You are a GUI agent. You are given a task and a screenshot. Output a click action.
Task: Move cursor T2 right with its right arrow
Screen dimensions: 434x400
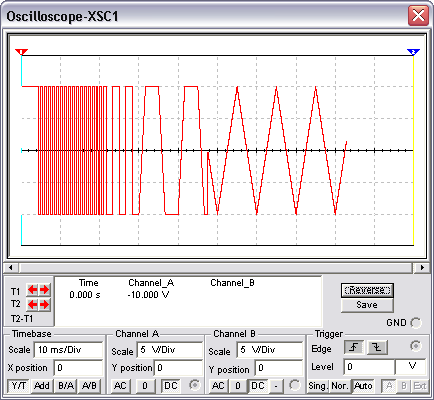click(44, 305)
